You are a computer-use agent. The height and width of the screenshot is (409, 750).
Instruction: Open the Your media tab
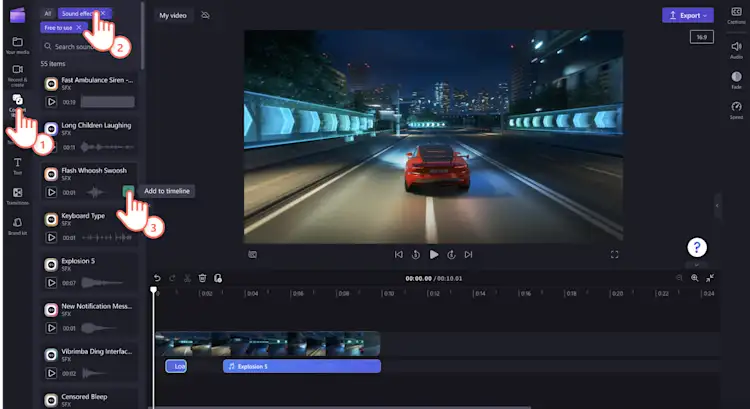point(18,45)
